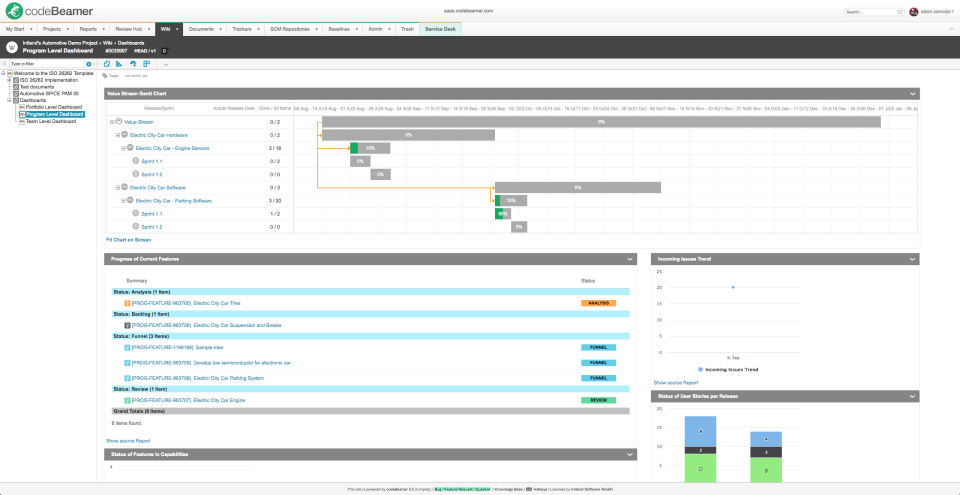Collapse the Incoming Issues Trend panel
The height and width of the screenshot is (495, 960).
913,259
